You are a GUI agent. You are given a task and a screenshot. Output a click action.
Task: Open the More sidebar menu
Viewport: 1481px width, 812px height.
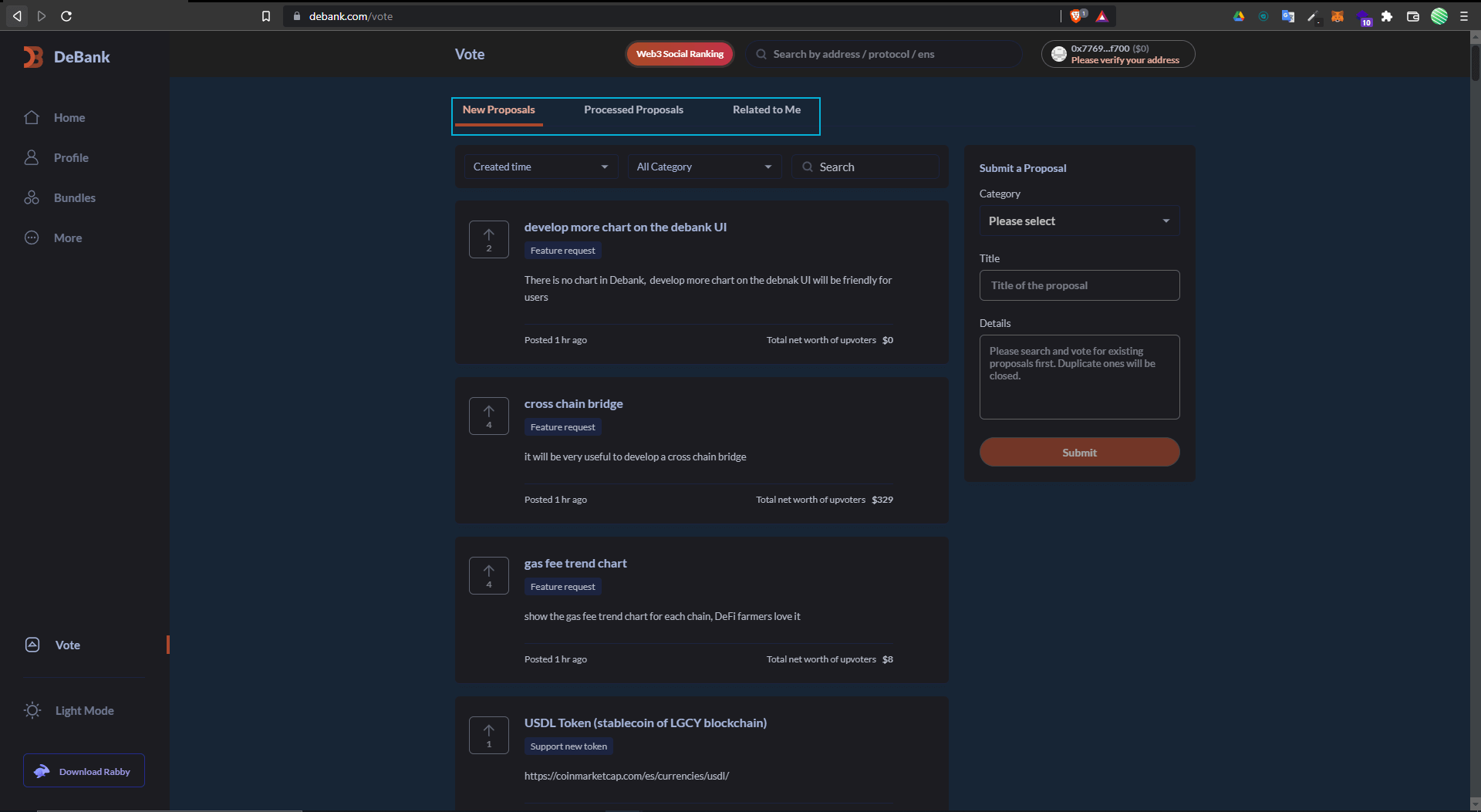(x=67, y=238)
